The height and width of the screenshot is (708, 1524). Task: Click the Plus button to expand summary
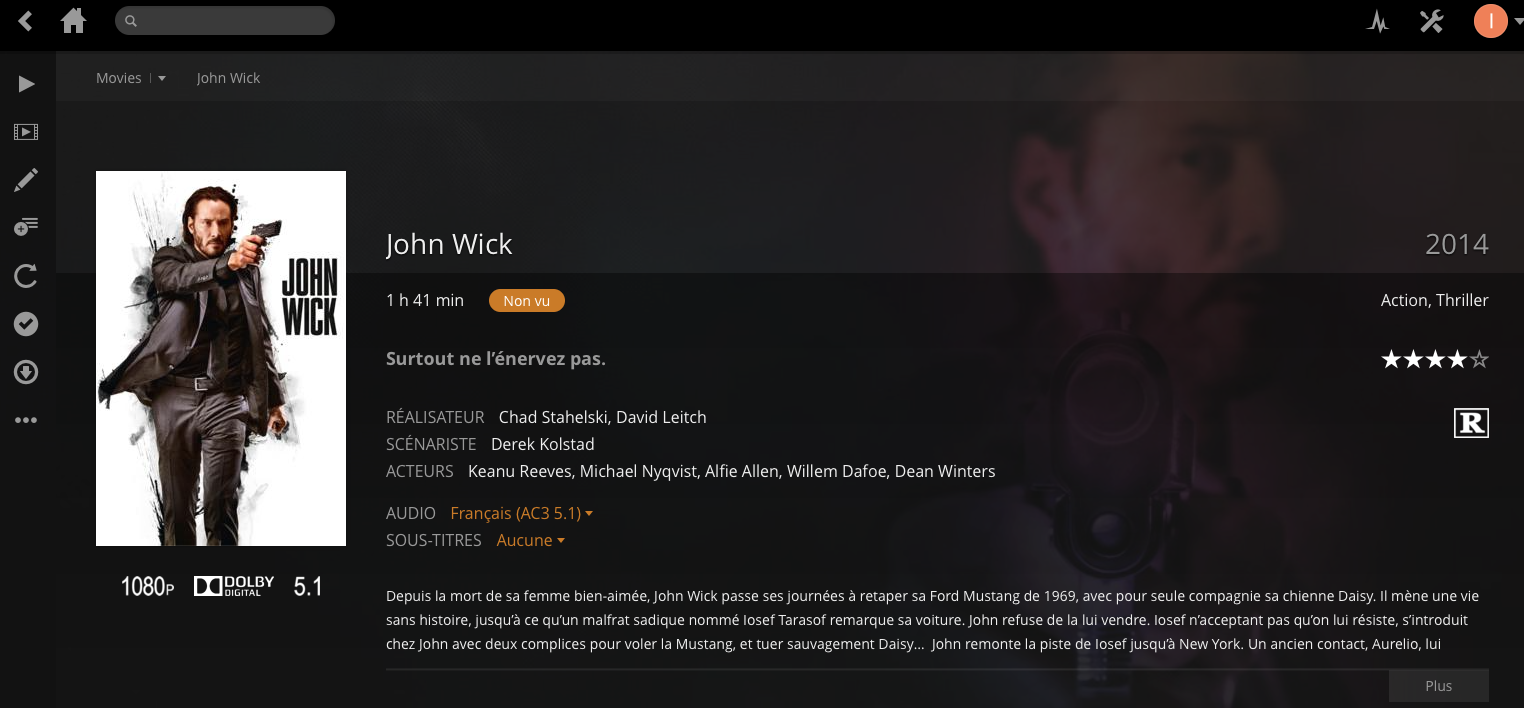pos(1439,686)
